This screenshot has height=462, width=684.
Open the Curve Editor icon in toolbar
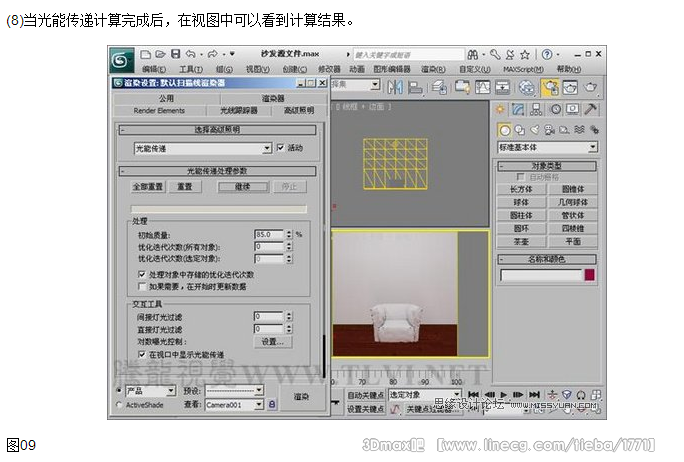[482, 87]
